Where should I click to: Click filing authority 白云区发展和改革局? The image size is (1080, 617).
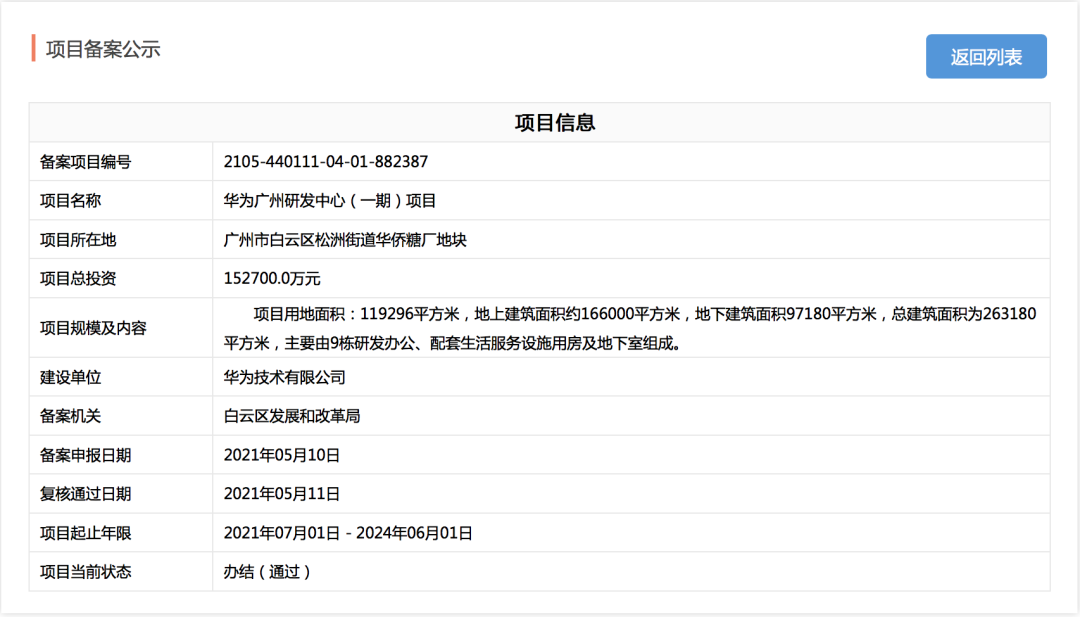(x=292, y=416)
